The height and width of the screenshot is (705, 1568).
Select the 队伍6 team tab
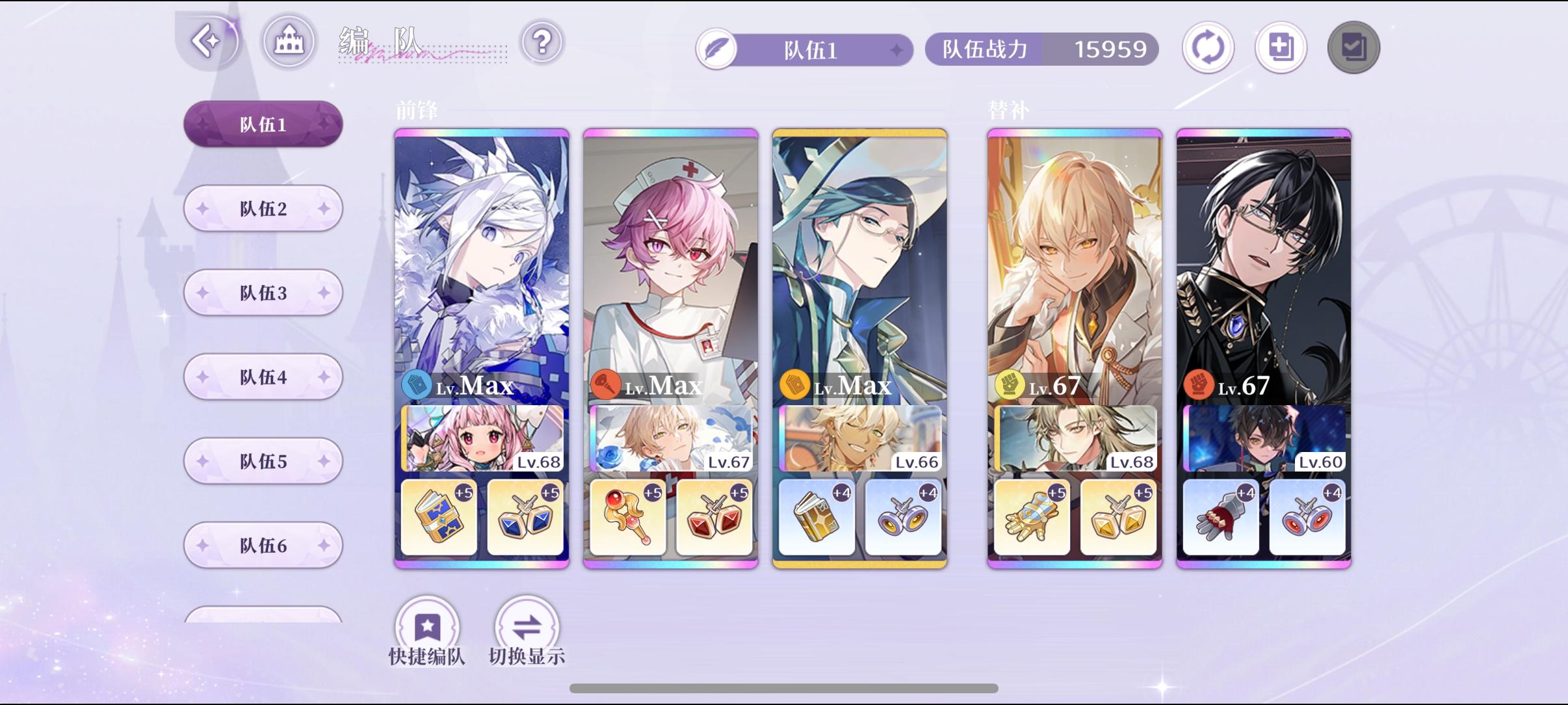click(263, 545)
